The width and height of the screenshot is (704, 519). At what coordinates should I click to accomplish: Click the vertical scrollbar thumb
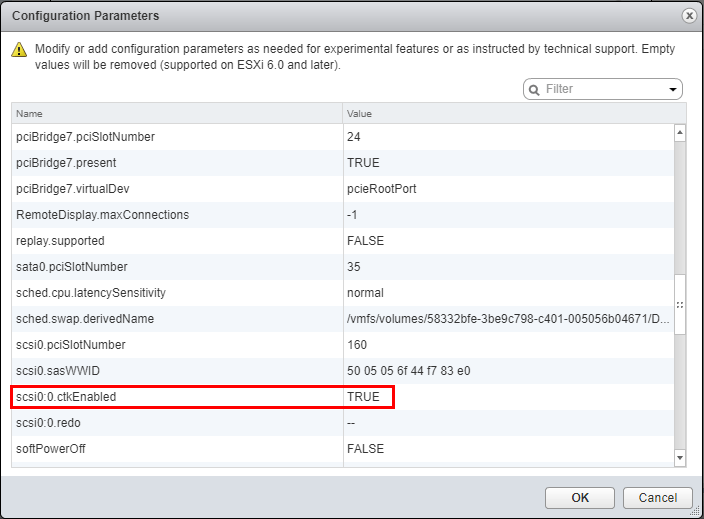click(x=680, y=304)
